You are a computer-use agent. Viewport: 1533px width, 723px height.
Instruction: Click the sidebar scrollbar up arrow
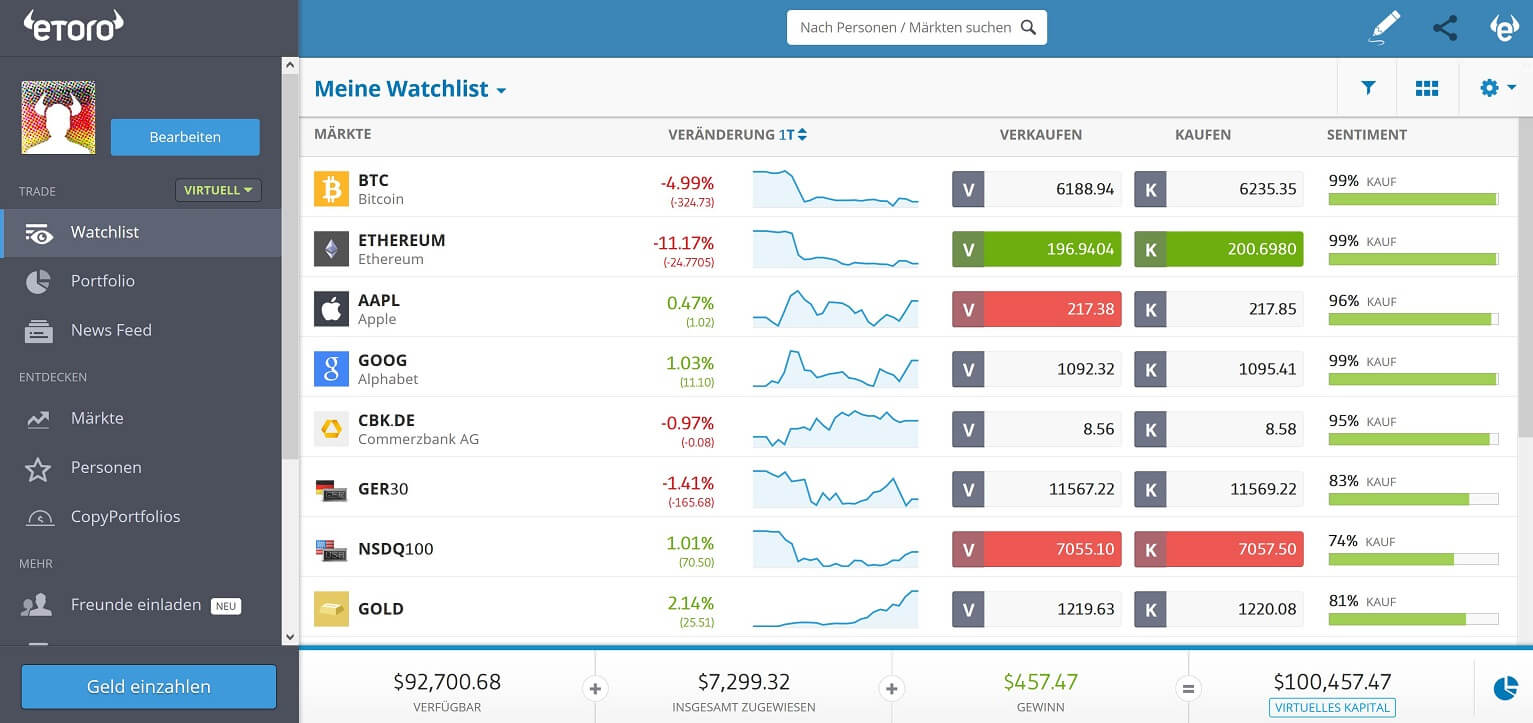[290, 65]
